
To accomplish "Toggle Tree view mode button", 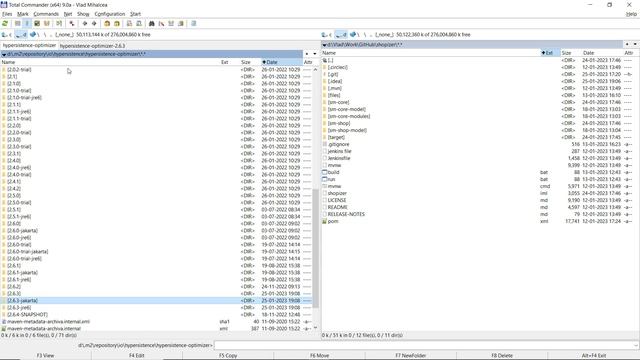I will (x=47, y=24).
